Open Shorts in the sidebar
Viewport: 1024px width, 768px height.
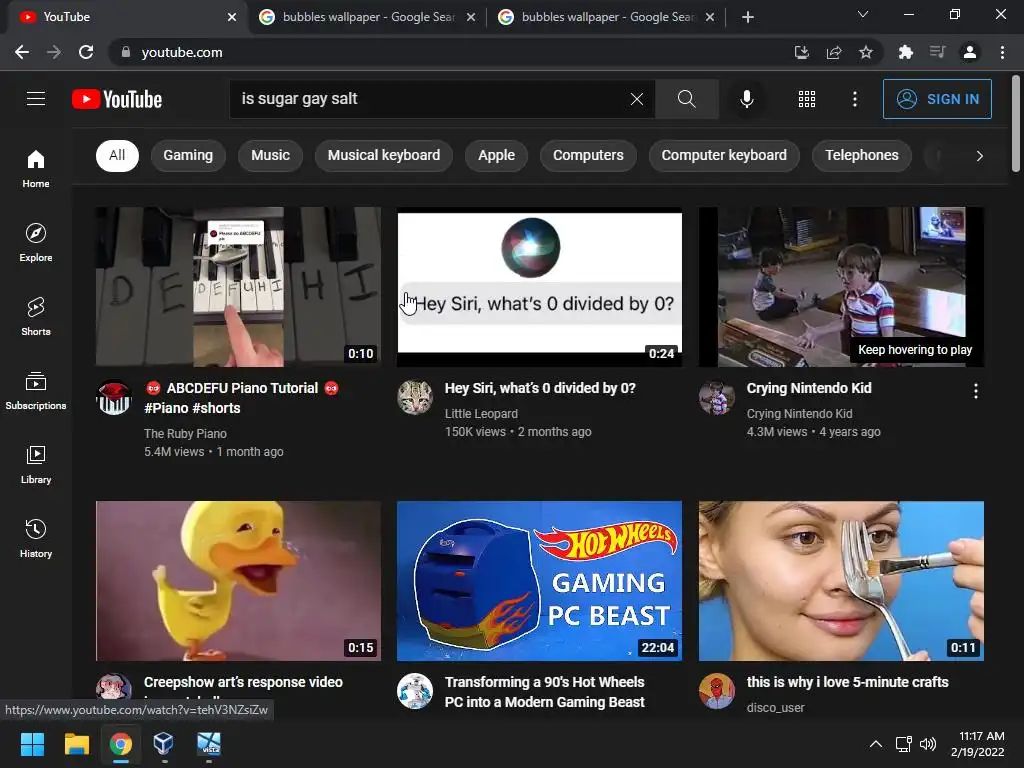pos(36,317)
